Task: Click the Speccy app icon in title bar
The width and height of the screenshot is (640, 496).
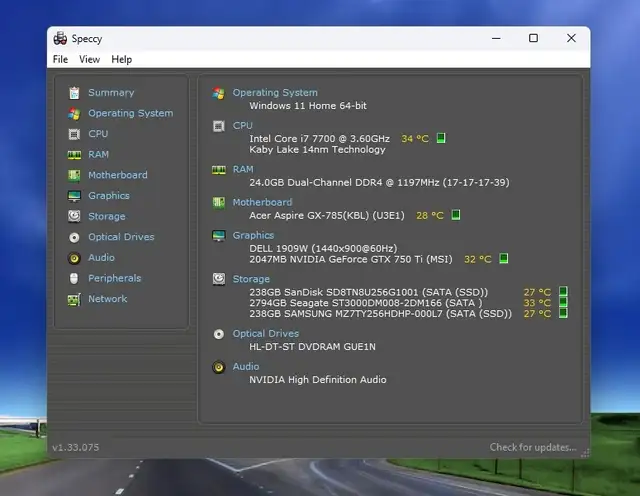Action: pos(60,38)
